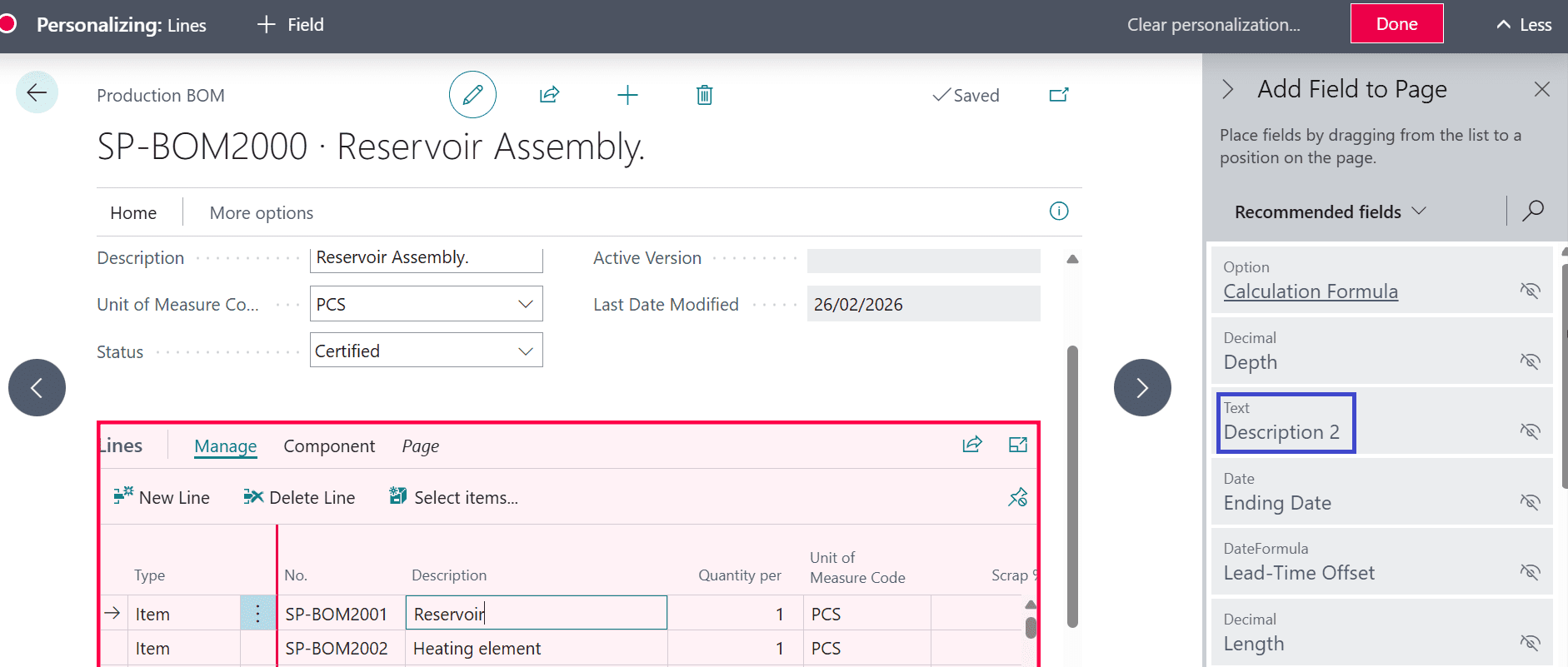The height and width of the screenshot is (667, 1568).
Task: Open the More options menu
Action: 262,213
